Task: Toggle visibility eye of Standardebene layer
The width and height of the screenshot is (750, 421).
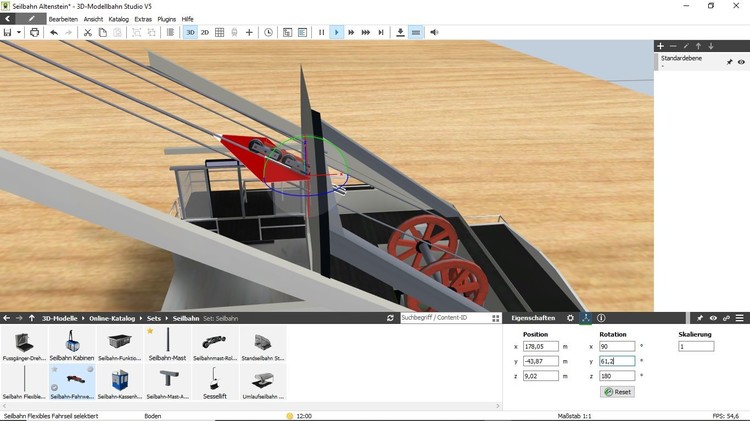Action: coord(741,62)
